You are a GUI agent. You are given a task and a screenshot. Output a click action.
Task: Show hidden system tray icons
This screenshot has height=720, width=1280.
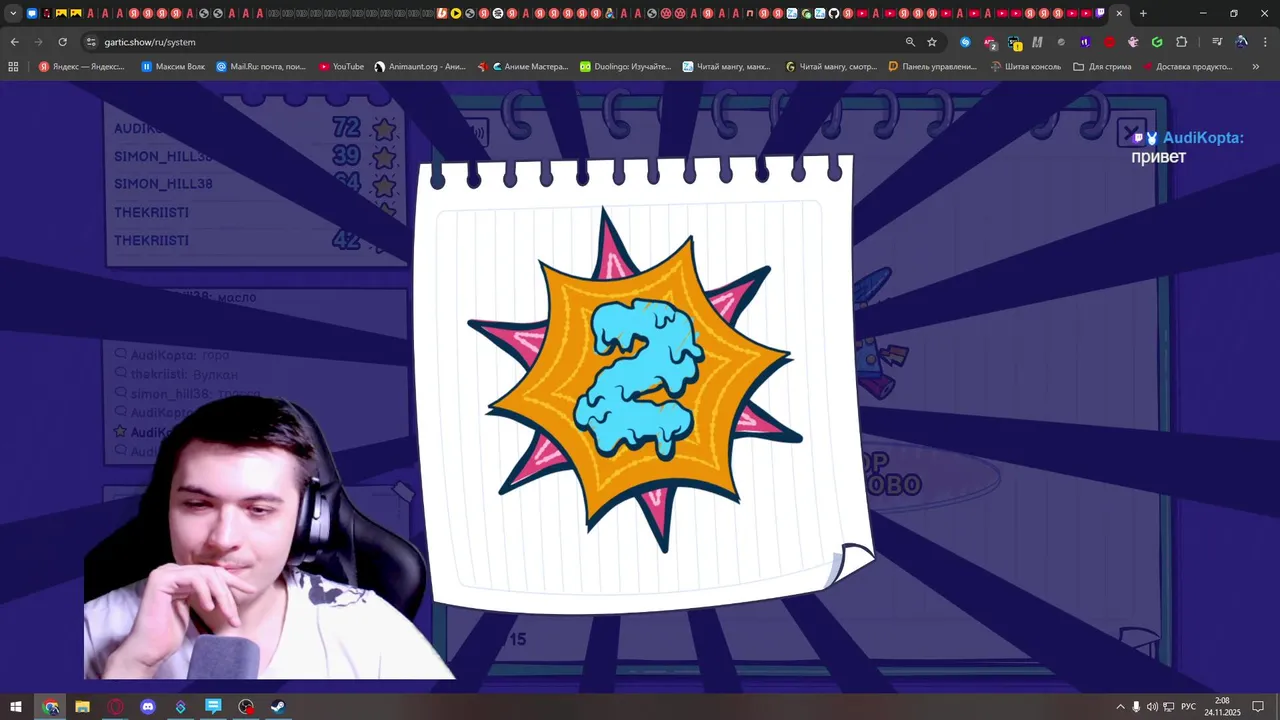click(x=1120, y=707)
